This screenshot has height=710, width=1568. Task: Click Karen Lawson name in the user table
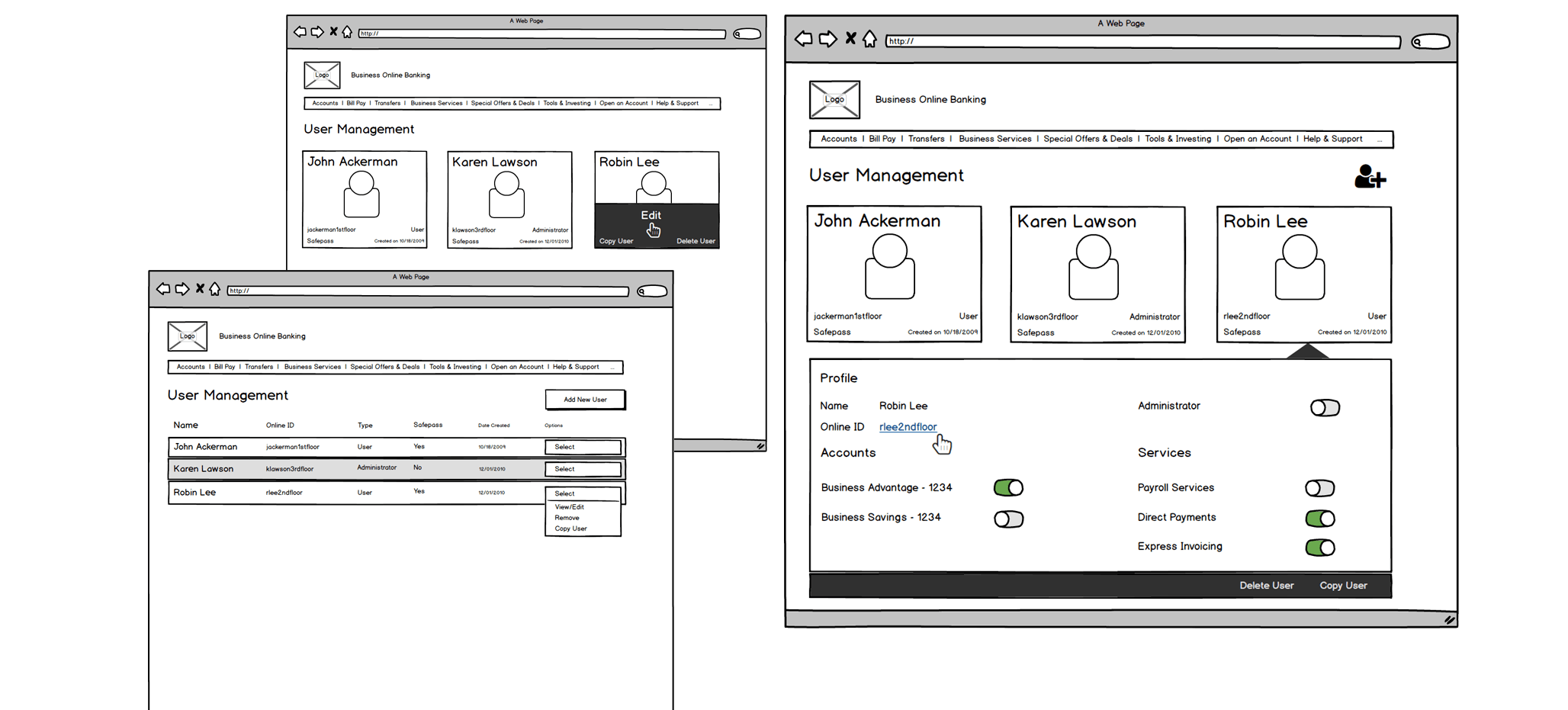[x=203, y=469]
